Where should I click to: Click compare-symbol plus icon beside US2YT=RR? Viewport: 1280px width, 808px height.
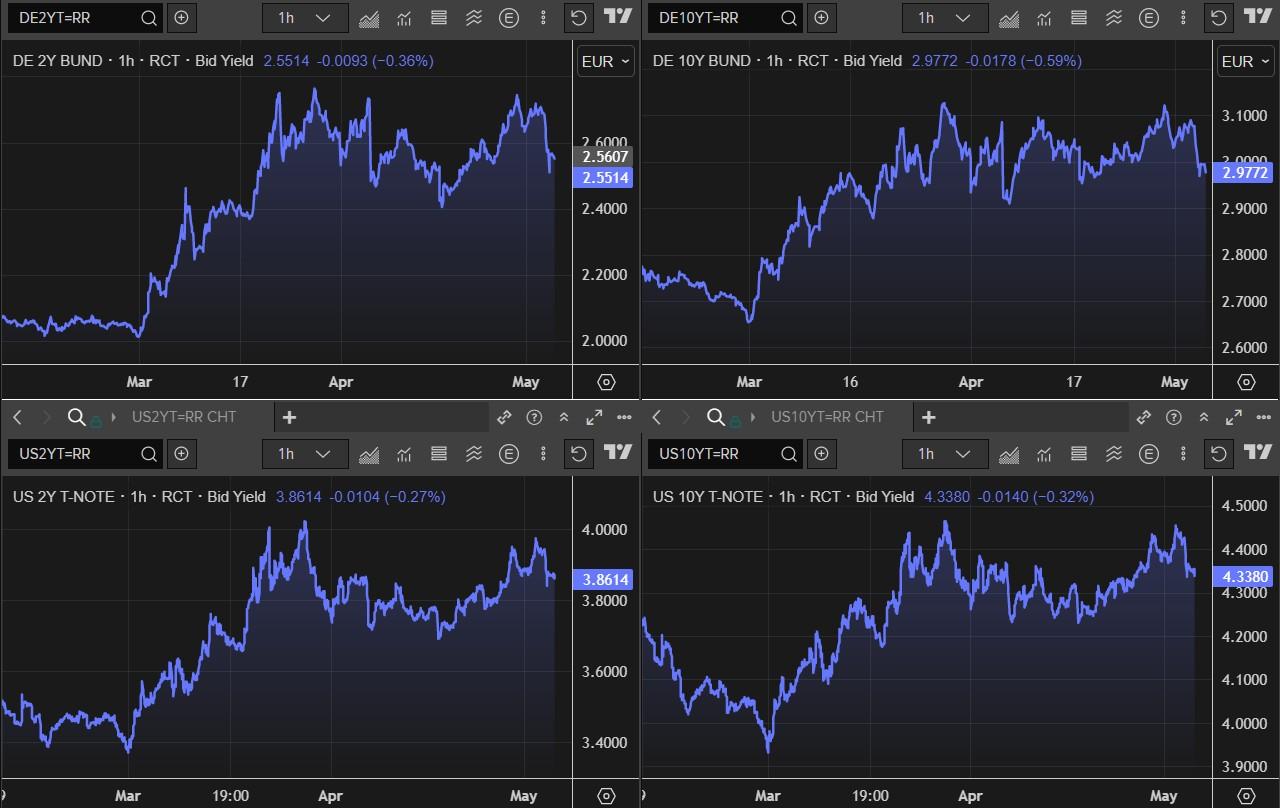[181, 454]
